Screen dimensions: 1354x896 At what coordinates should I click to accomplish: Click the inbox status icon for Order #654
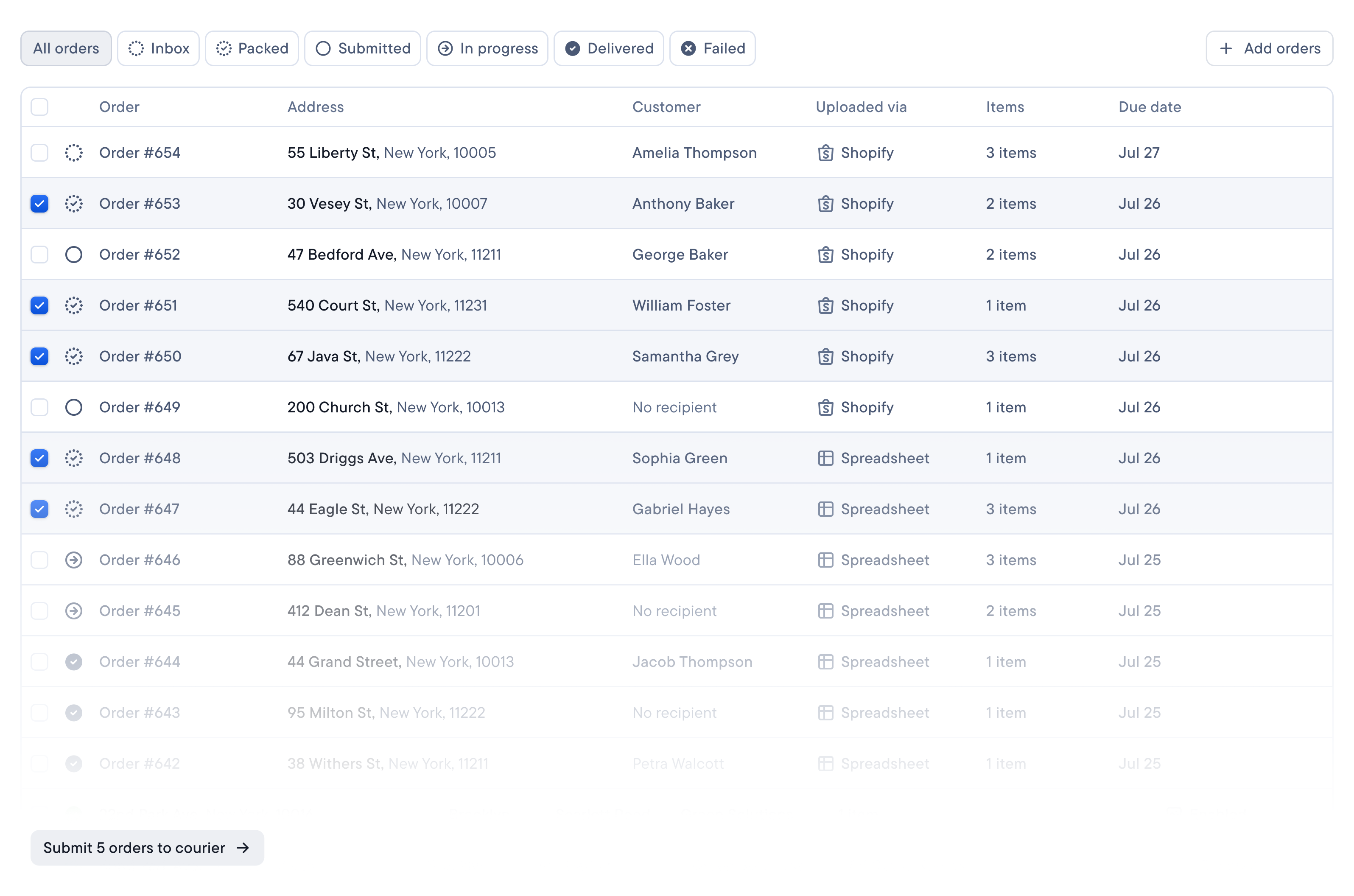coord(74,153)
